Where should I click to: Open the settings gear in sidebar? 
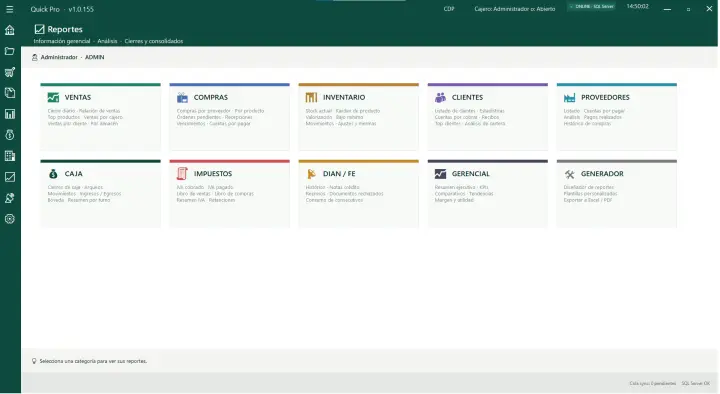(x=10, y=219)
